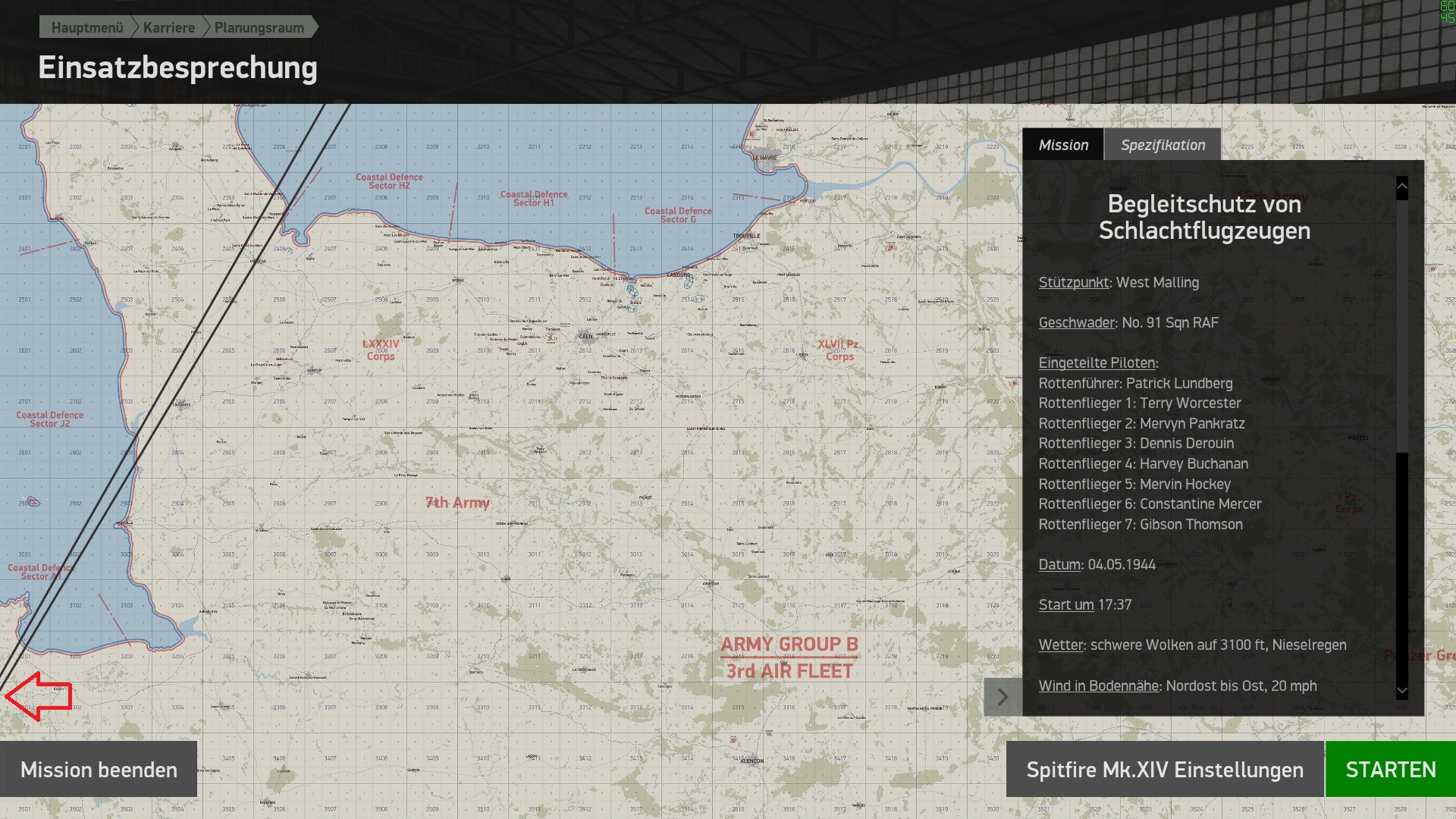1456x819 pixels.
Task: Click the Wetter description line
Action: click(1192, 645)
